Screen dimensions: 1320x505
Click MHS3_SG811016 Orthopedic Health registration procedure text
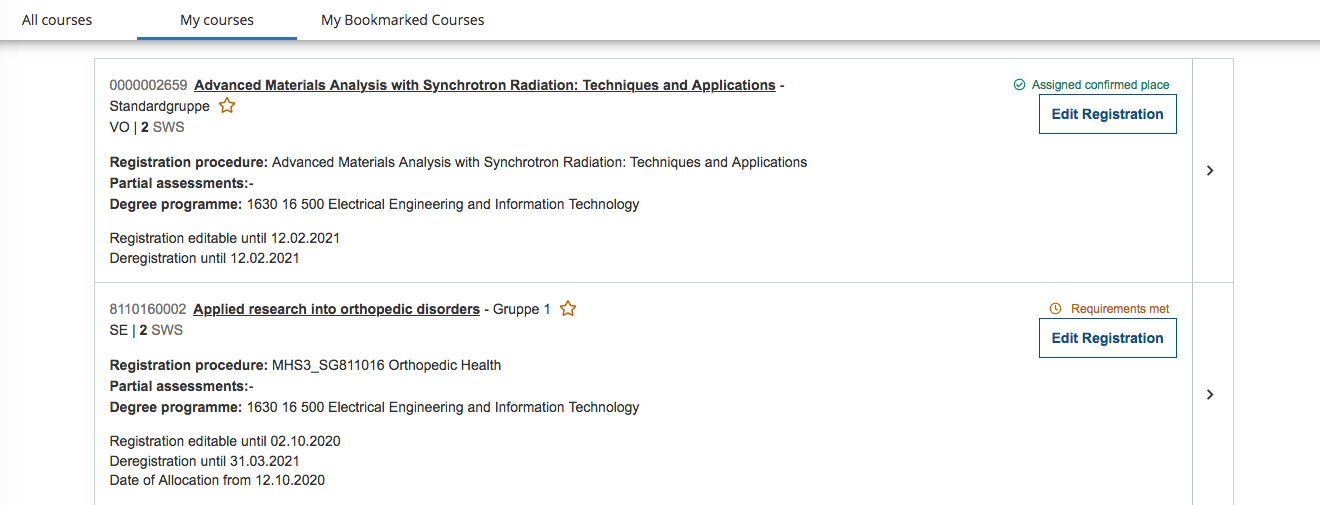(x=386, y=365)
